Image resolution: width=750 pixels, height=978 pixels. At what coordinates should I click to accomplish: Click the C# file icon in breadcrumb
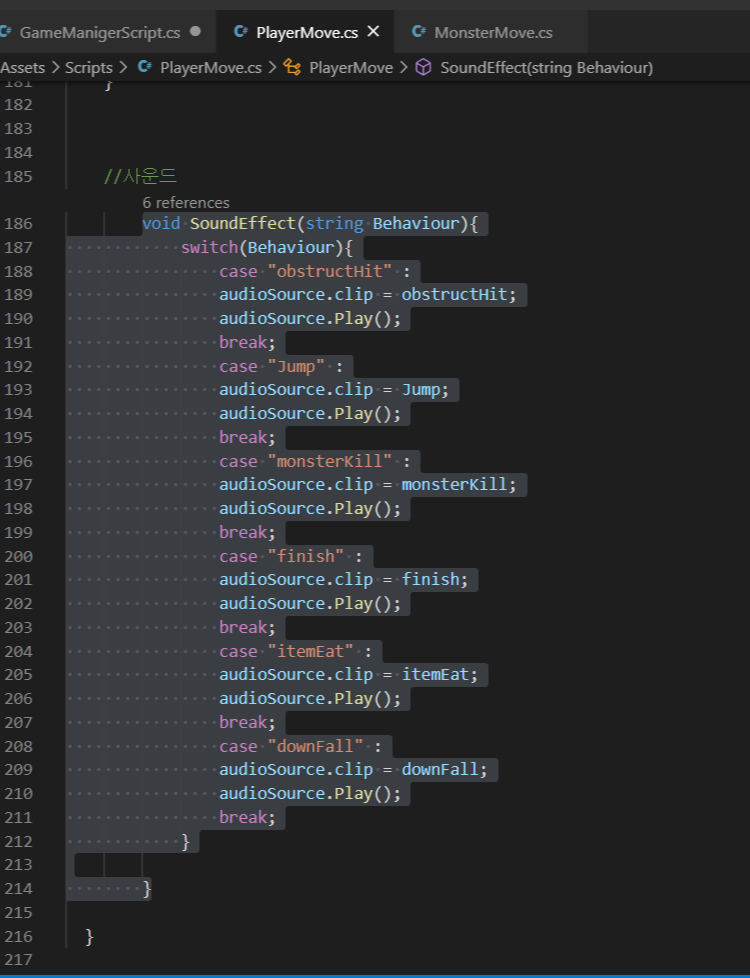pos(145,67)
